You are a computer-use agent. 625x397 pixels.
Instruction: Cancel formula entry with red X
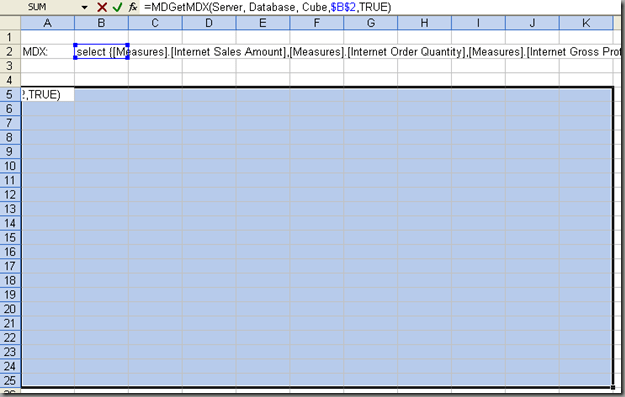pyautogui.click(x=102, y=7)
